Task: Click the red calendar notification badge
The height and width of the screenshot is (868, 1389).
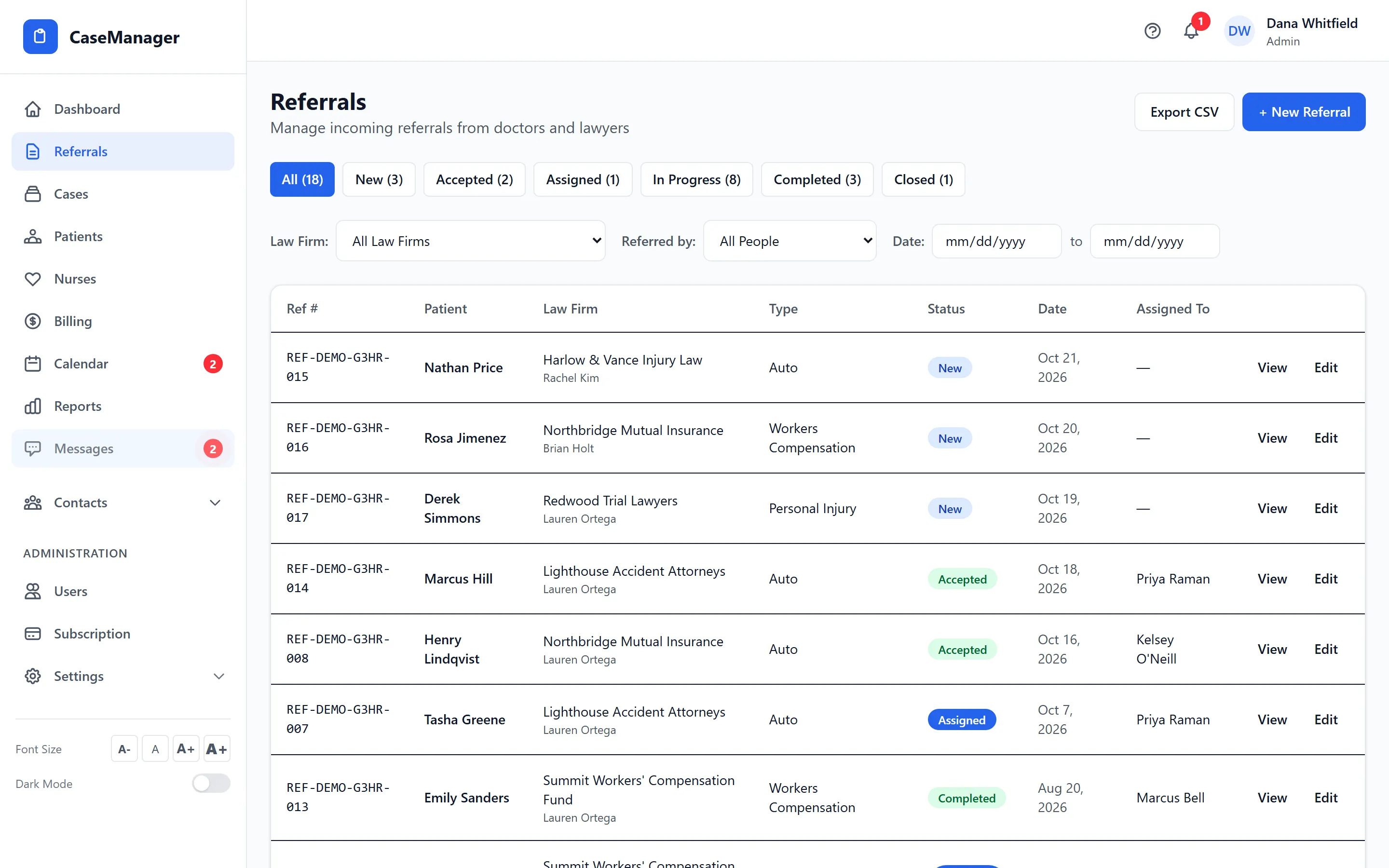Action: (x=213, y=364)
